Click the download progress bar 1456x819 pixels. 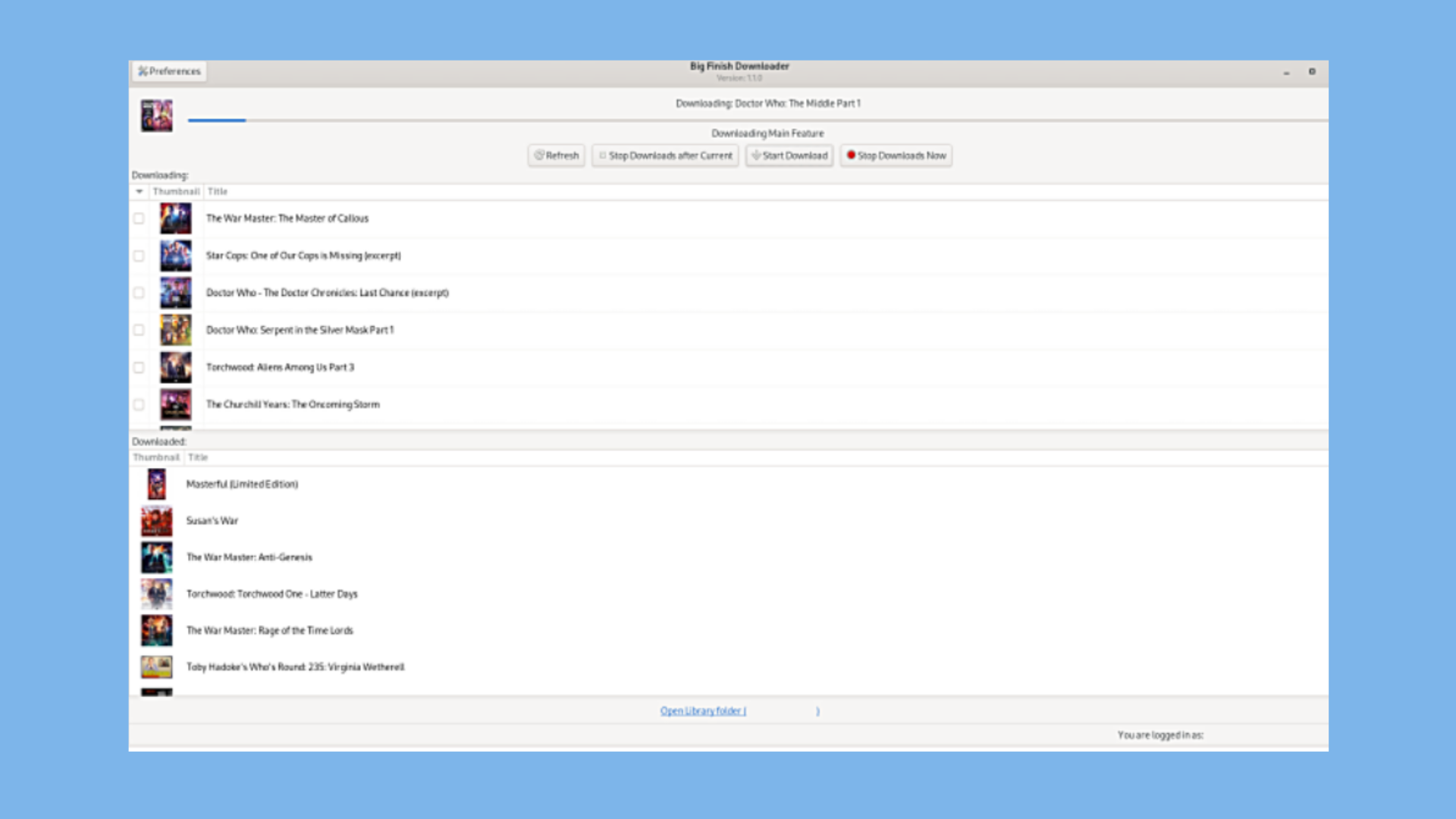pos(758,120)
